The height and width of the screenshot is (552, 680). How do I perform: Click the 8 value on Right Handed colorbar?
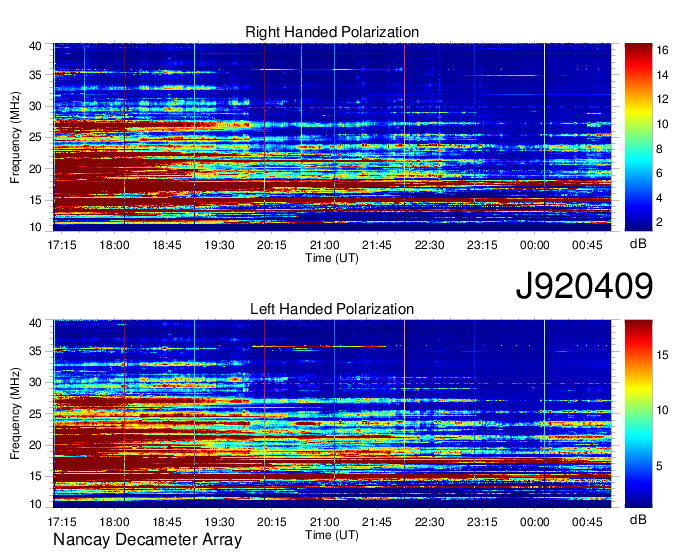(x=660, y=149)
